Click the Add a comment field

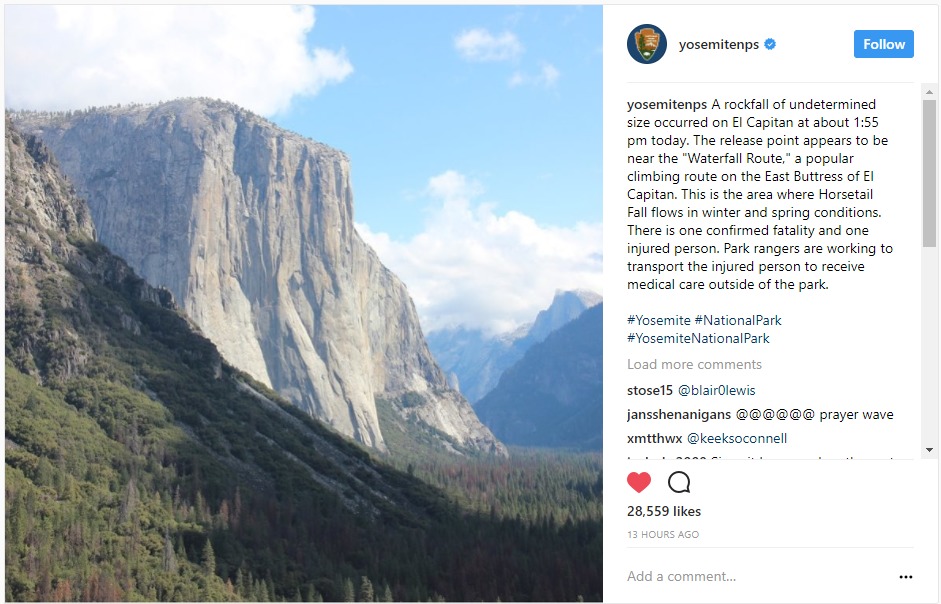point(740,576)
